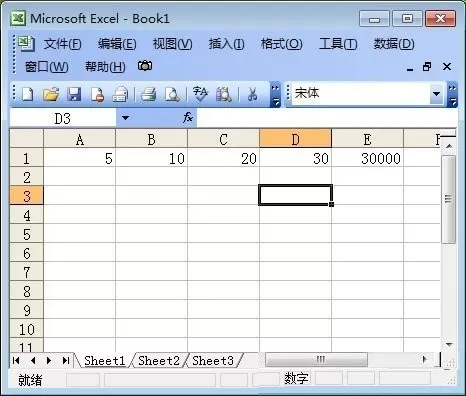Open the 视图(V) menu
The width and height of the screenshot is (466, 396).
(172, 44)
